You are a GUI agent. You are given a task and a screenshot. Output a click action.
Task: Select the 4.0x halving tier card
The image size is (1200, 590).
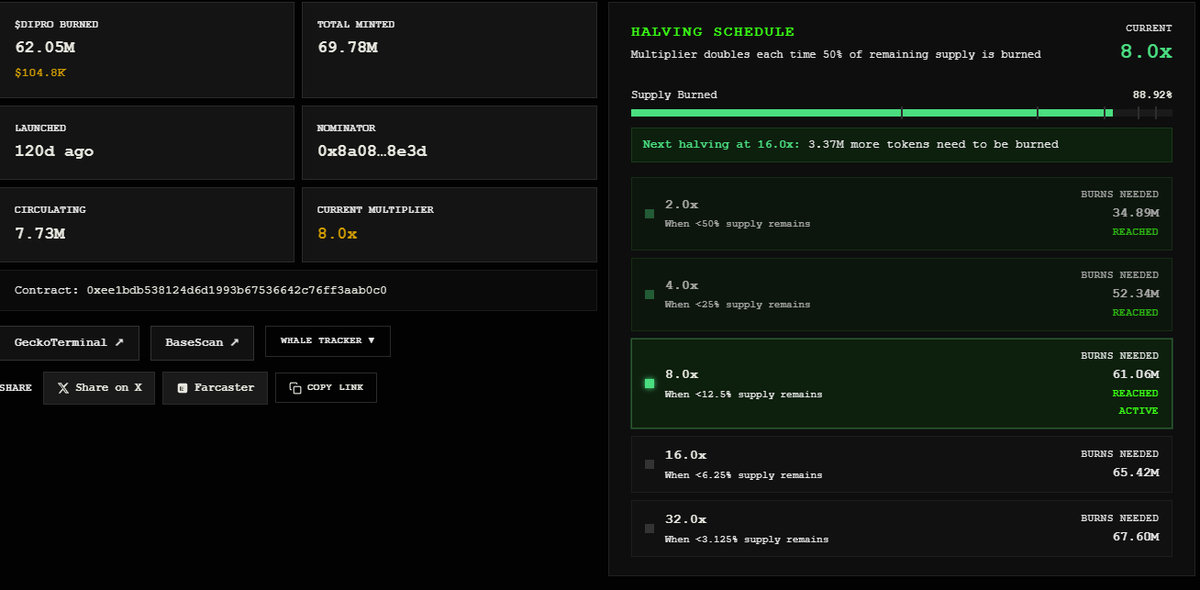click(901, 294)
